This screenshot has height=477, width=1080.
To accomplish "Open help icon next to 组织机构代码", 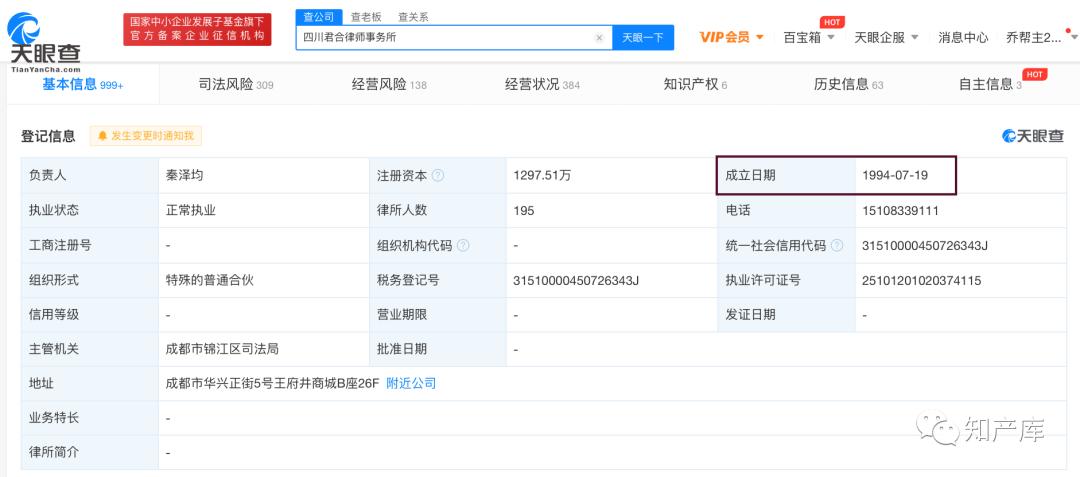I will [x=463, y=245].
